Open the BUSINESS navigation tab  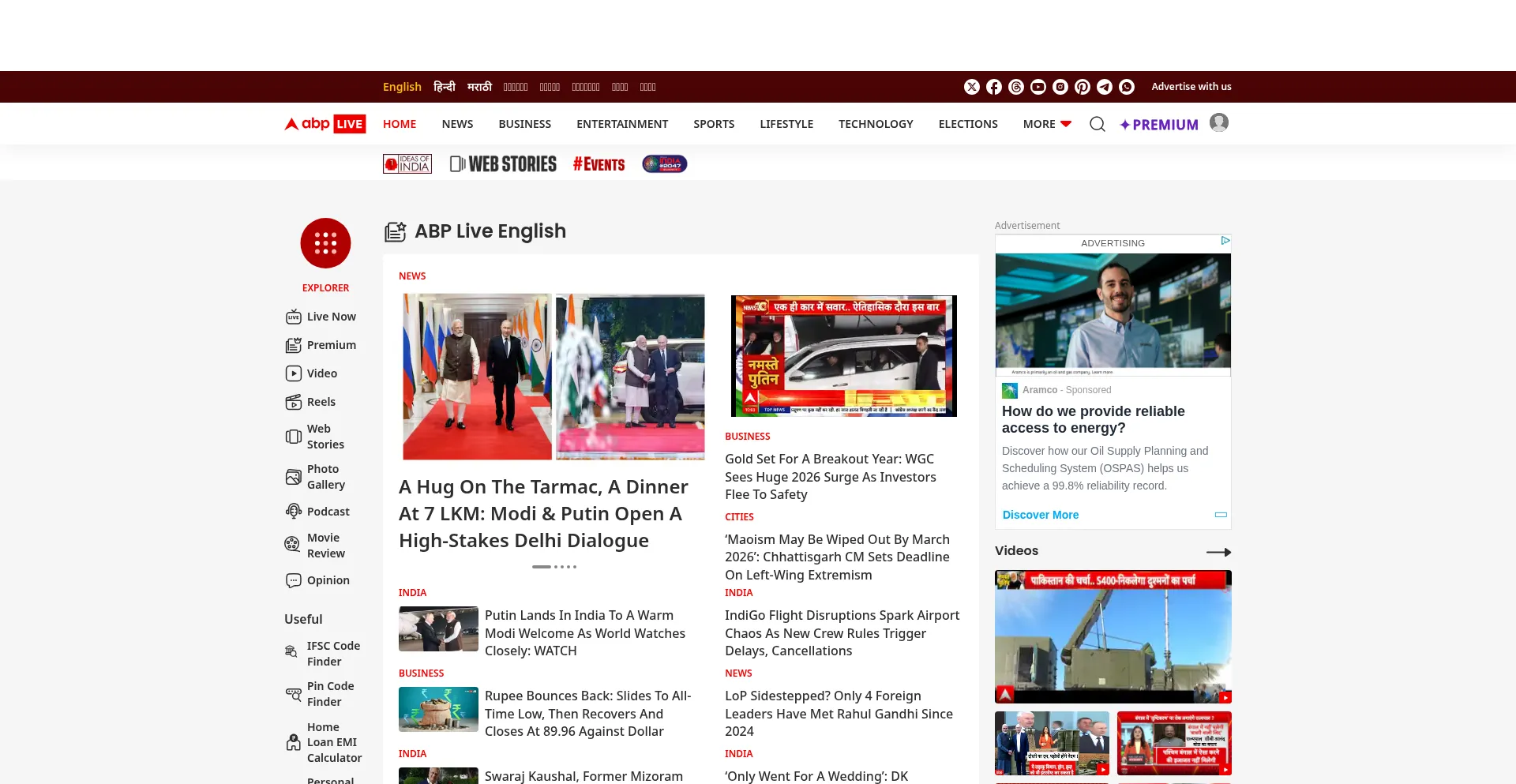pyautogui.click(x=524, y=124)
